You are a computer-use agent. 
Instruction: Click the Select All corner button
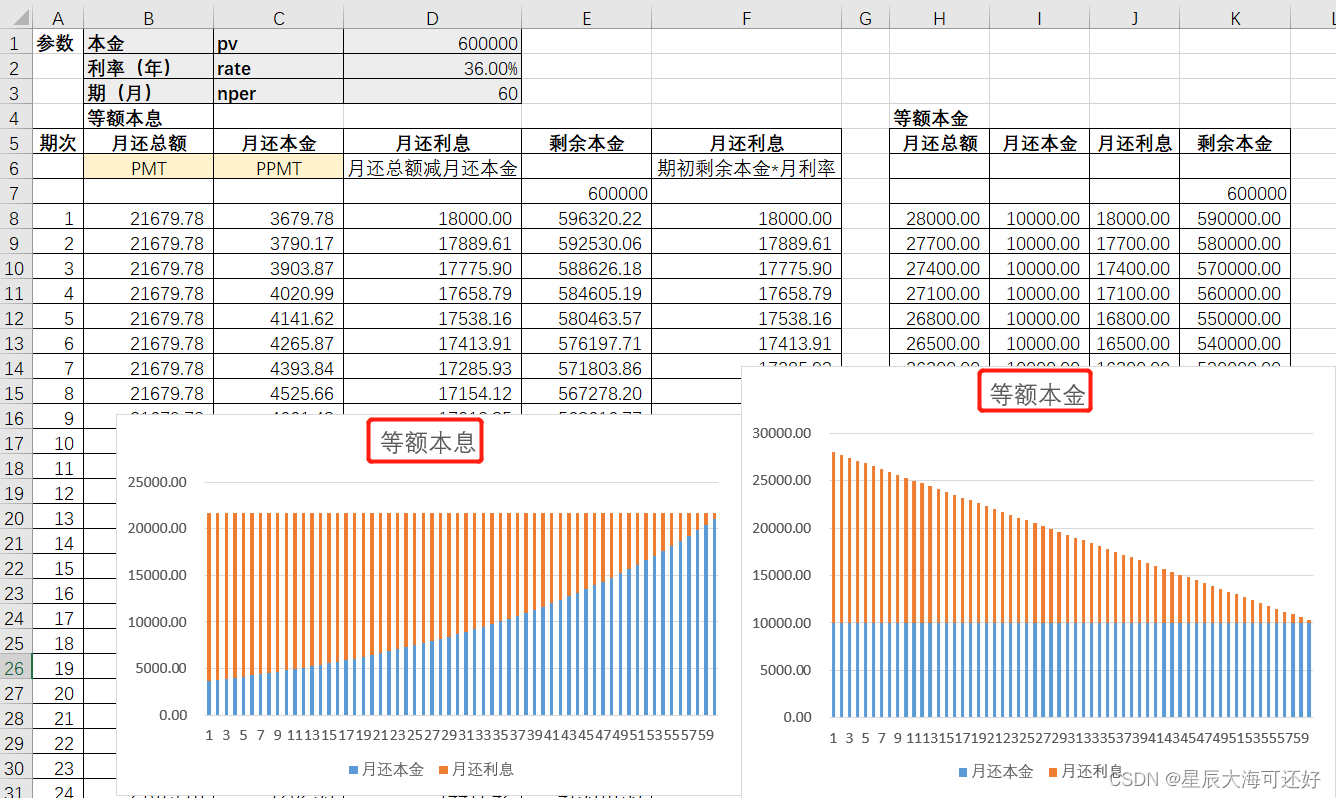[16, 17]
